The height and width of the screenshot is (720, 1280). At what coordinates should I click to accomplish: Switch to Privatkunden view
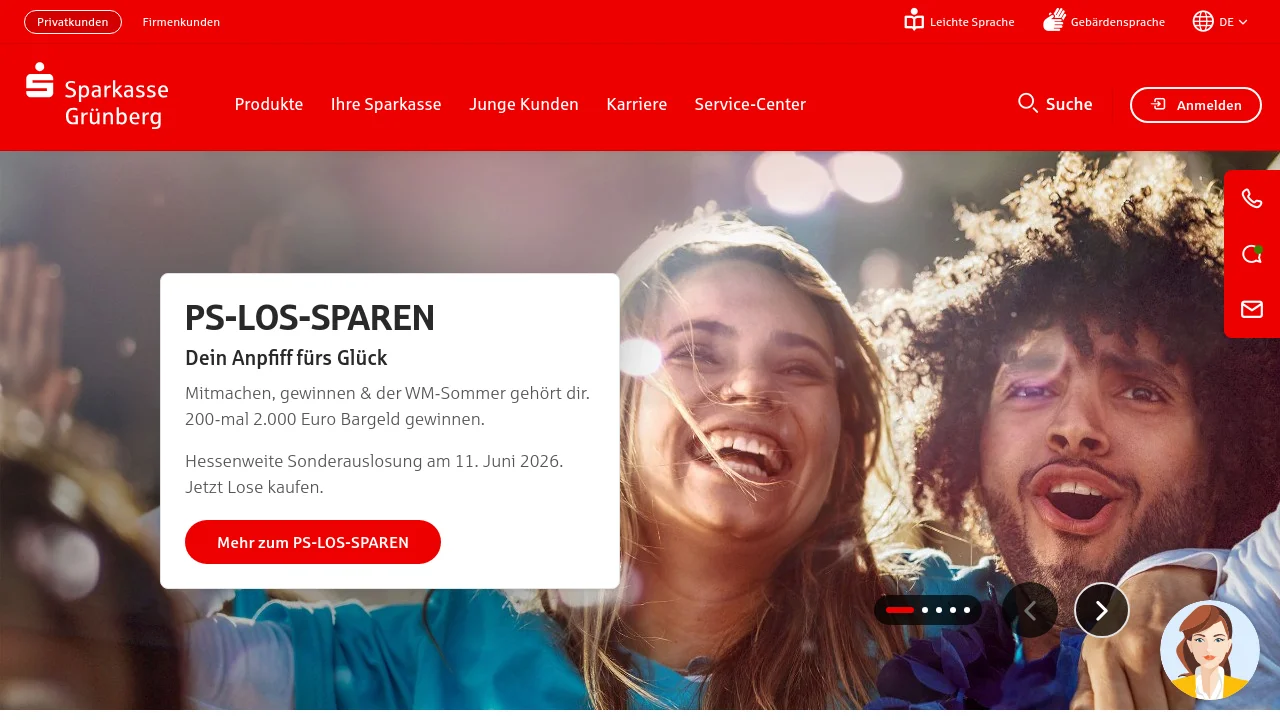click(x=73, y=22)
